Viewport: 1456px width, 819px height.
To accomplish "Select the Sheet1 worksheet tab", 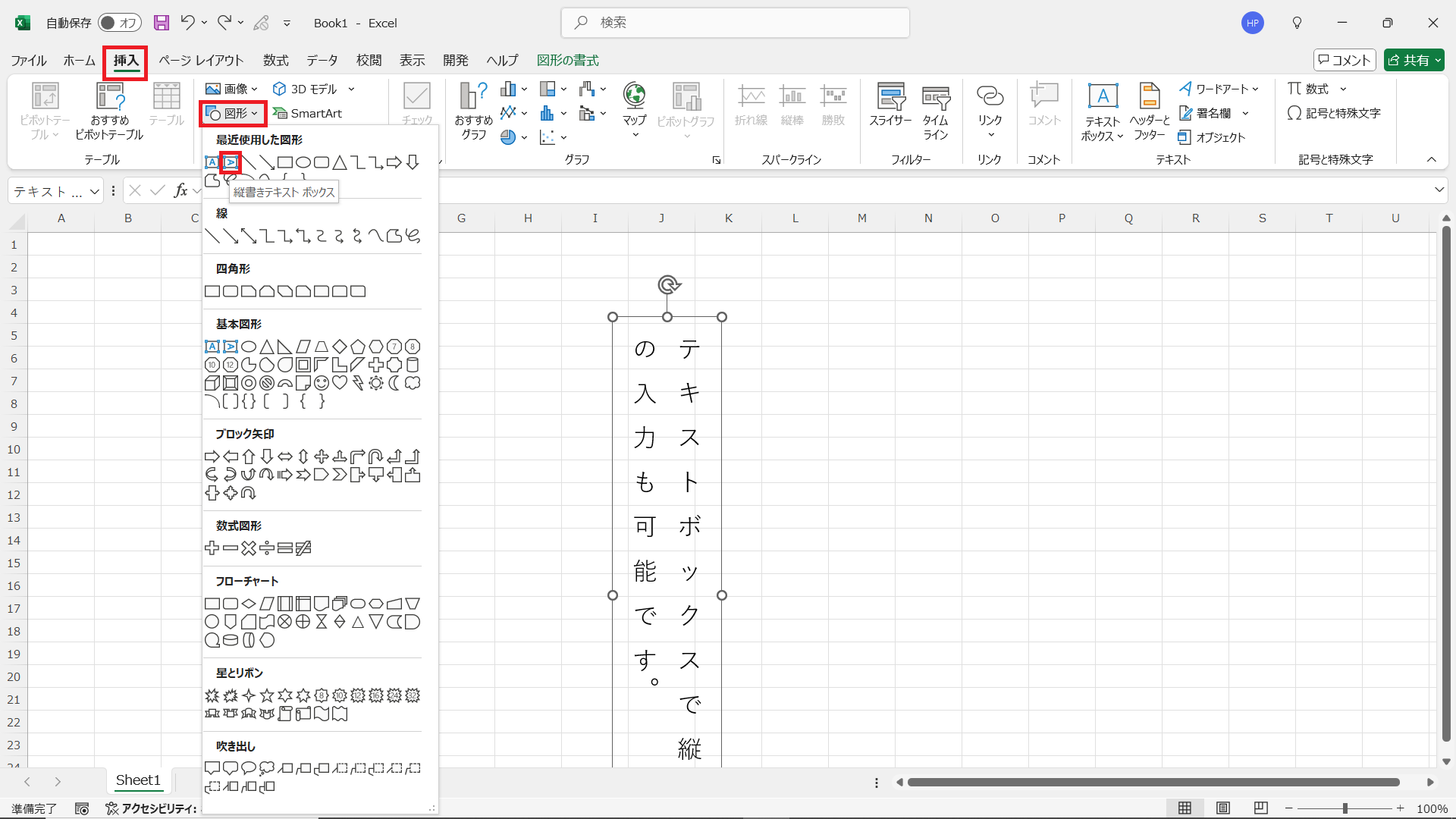I will coord(138,780).
